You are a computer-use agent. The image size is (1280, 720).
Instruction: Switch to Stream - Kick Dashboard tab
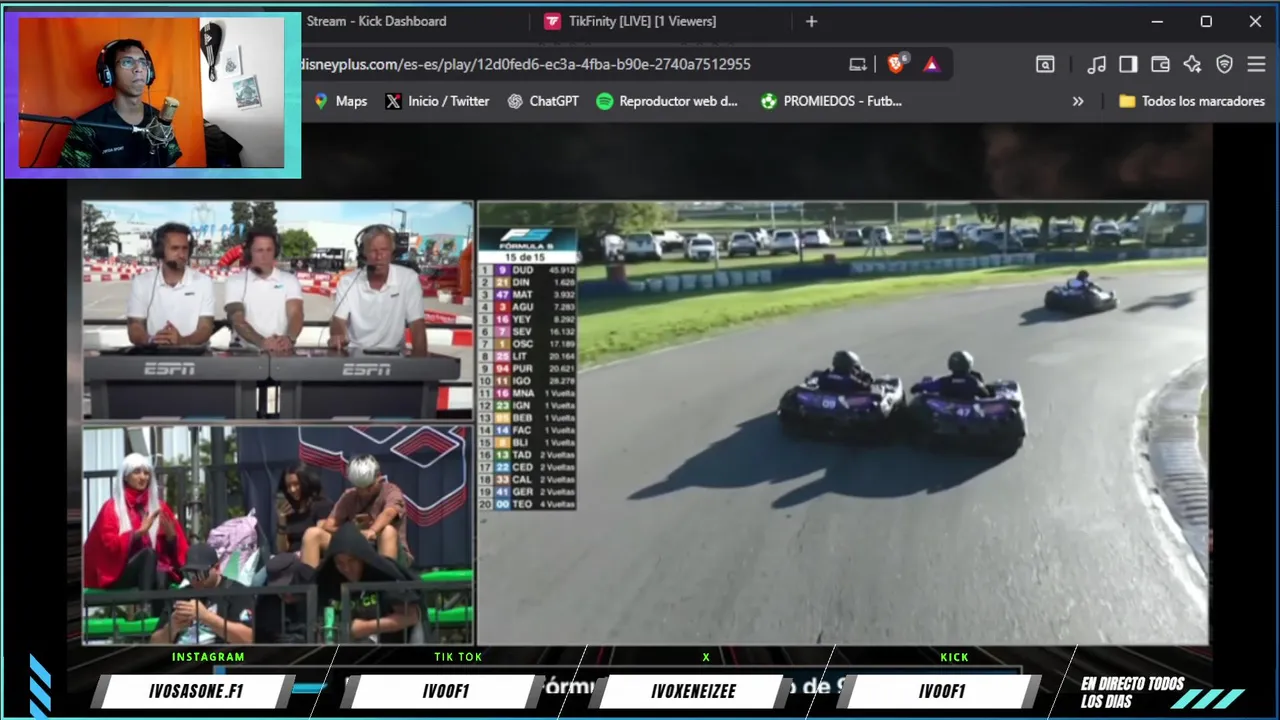(376, 21)
